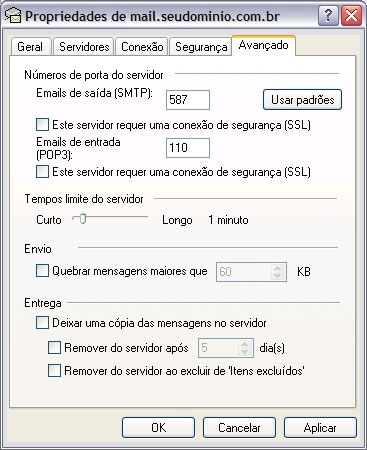The width and height of the screenshot is (367, 450).
Task: Click the question mark help button
Action: tap(328, 16)
